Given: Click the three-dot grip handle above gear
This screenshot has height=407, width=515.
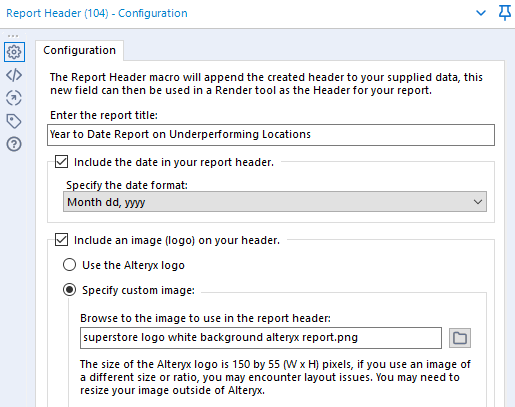Looking at the screenshot, I should [x=13, y=36].
